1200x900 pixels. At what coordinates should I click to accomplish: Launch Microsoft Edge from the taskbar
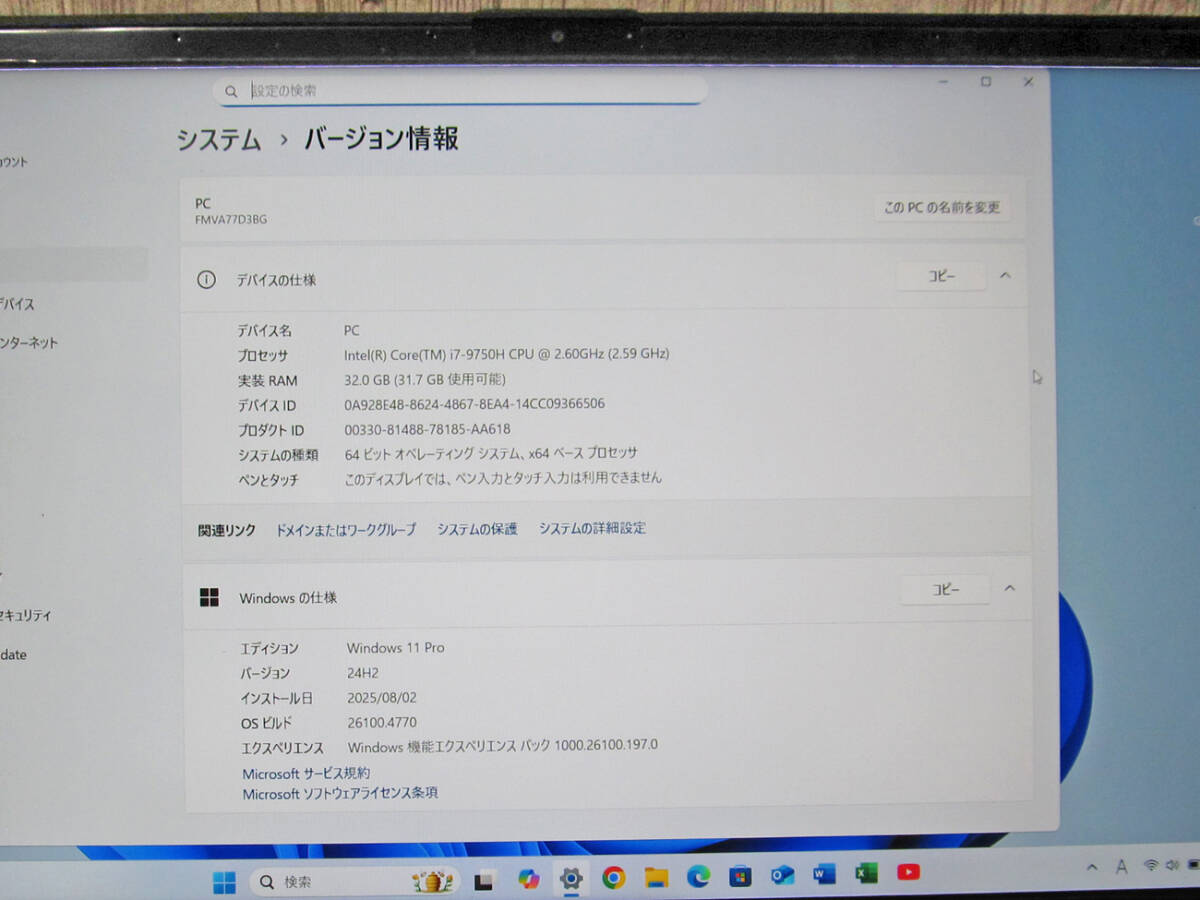pyautogui.click(x=698, y=877)
